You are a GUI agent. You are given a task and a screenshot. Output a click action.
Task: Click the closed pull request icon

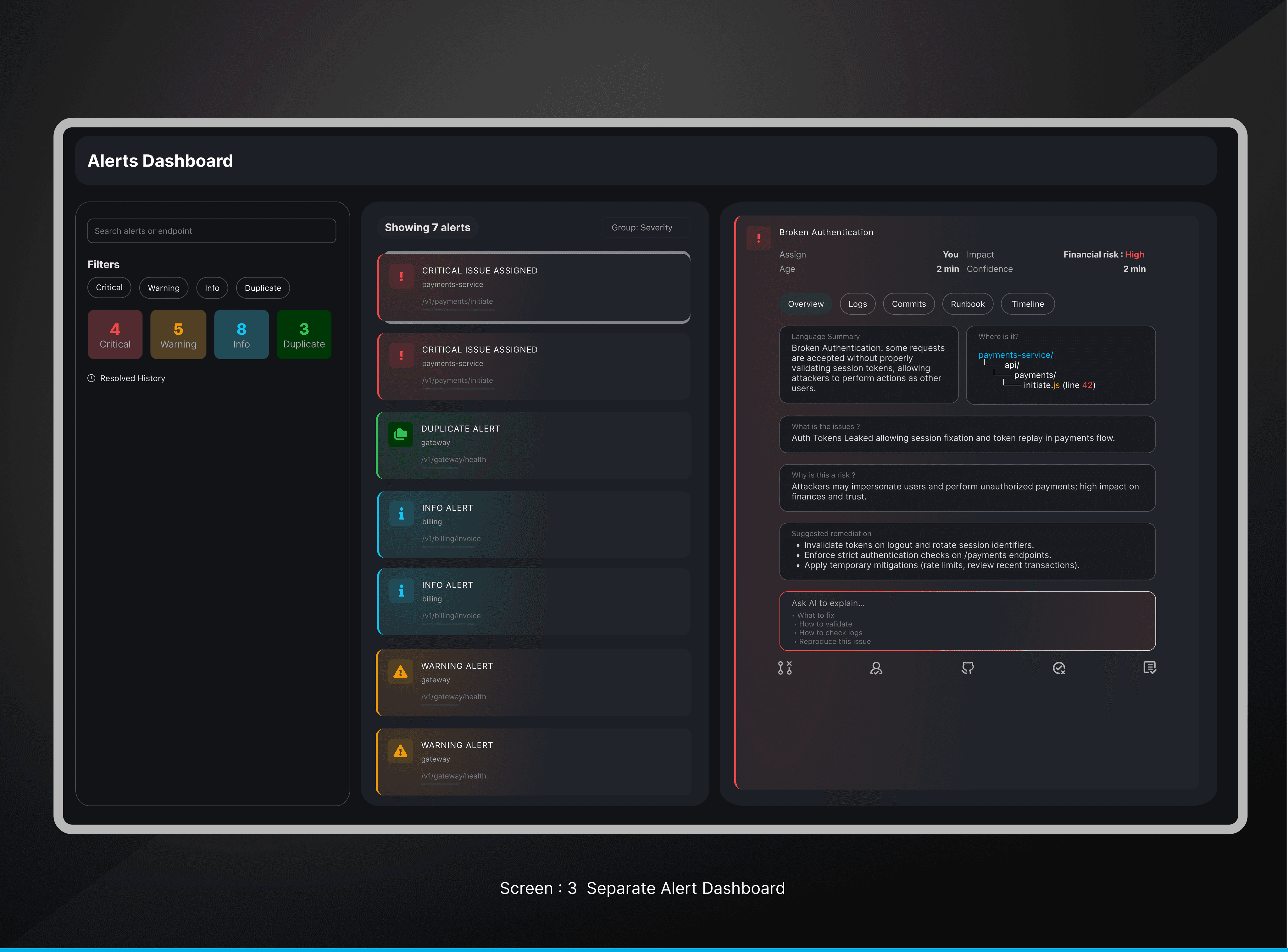pos(785,668)
